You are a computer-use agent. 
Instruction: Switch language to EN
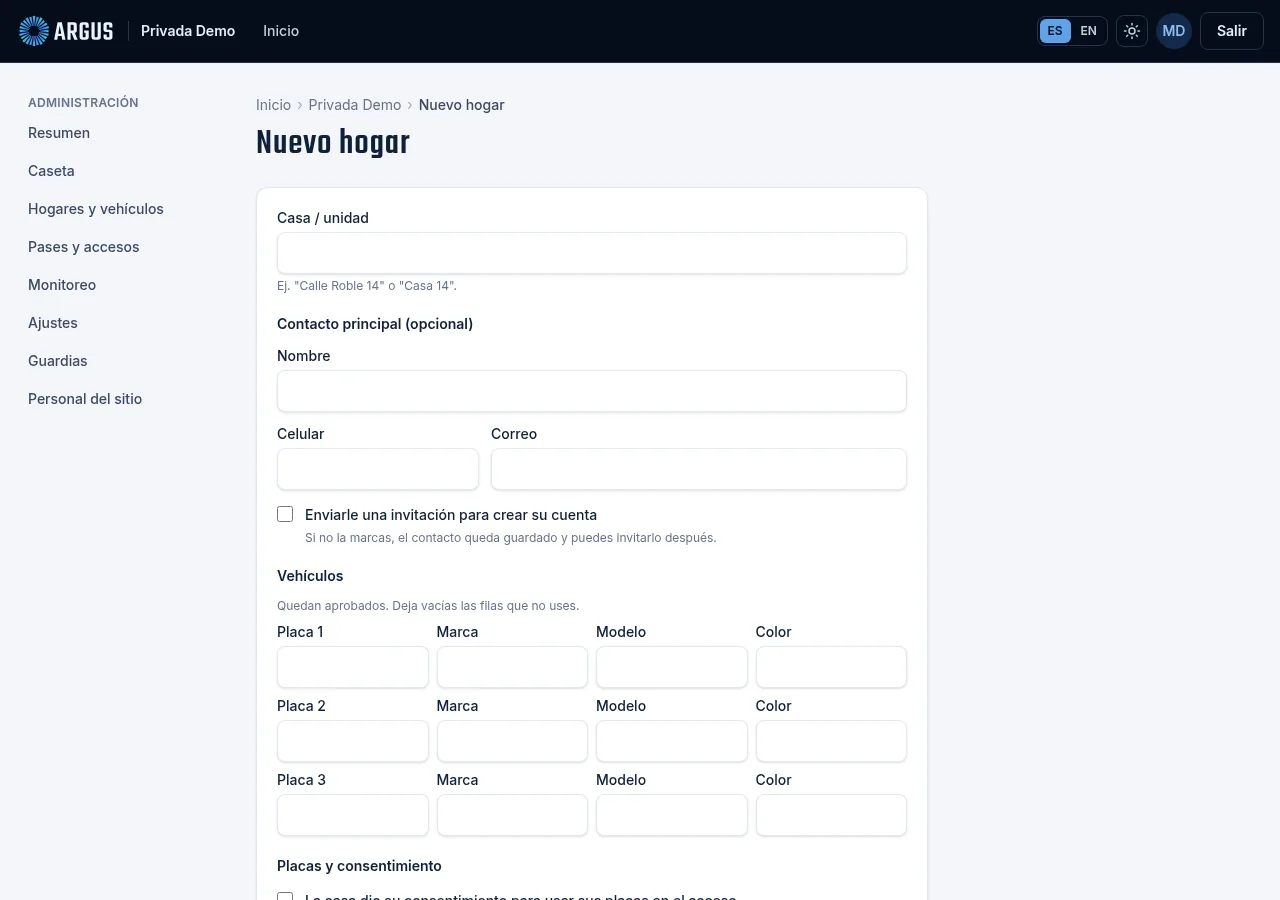click(x=1089, y=31)
